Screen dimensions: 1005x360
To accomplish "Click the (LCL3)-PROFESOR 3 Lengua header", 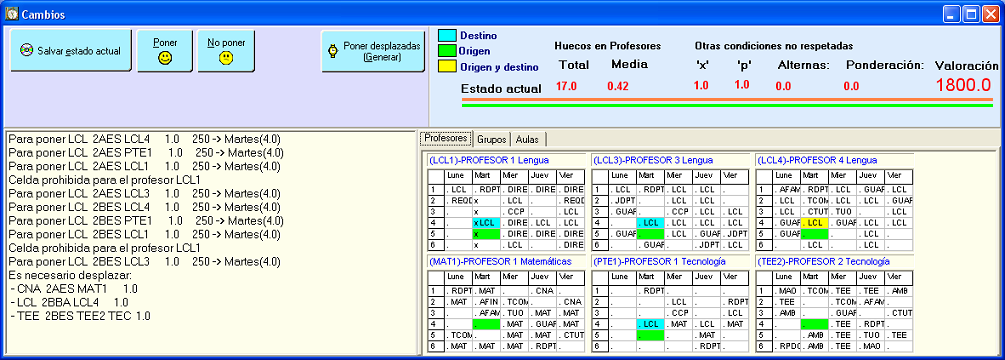I will tap(653, 160).
